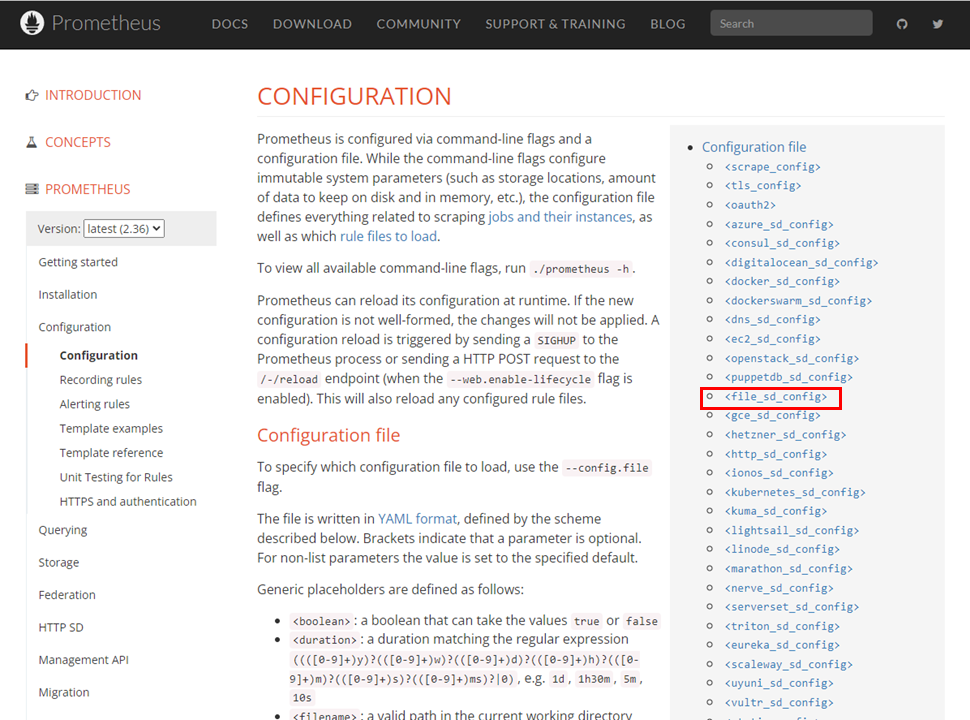Jump to <openstack_sd_config> section

pyautogui.click(x=792, y=358)
